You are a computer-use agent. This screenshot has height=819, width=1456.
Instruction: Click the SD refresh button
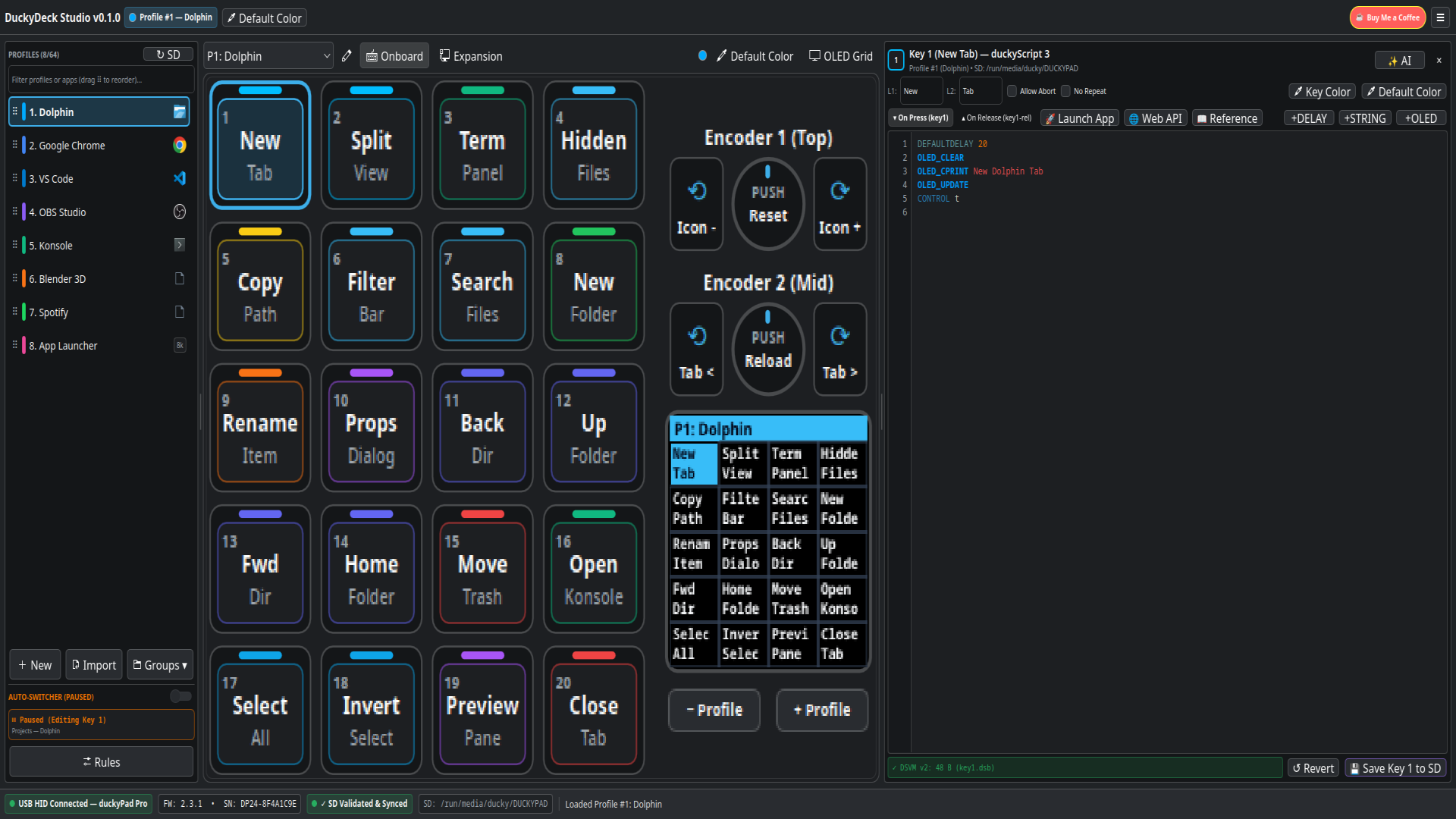point(168,55)
